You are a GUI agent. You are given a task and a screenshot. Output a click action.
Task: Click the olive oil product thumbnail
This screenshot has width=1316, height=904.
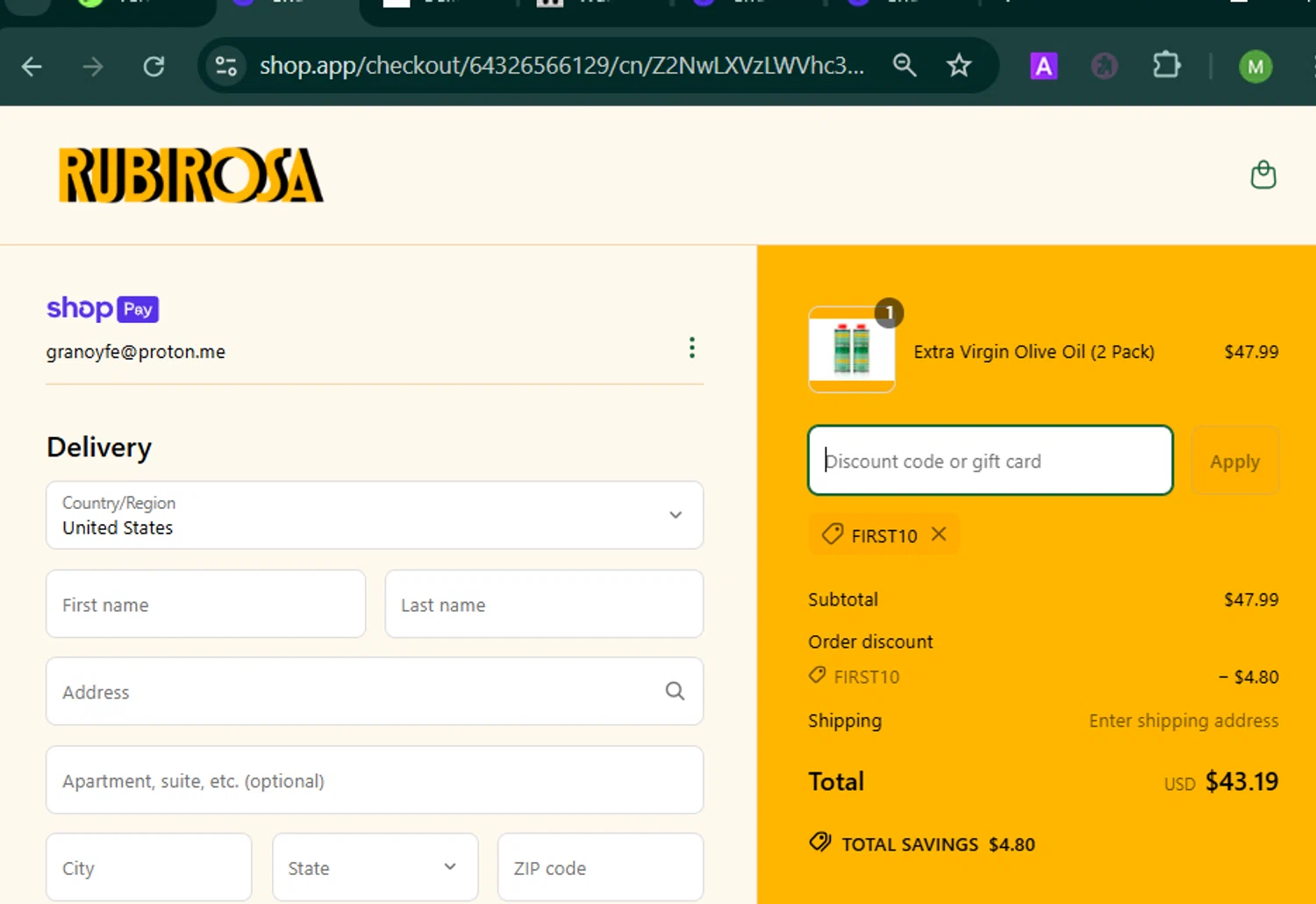click(852, 349)
